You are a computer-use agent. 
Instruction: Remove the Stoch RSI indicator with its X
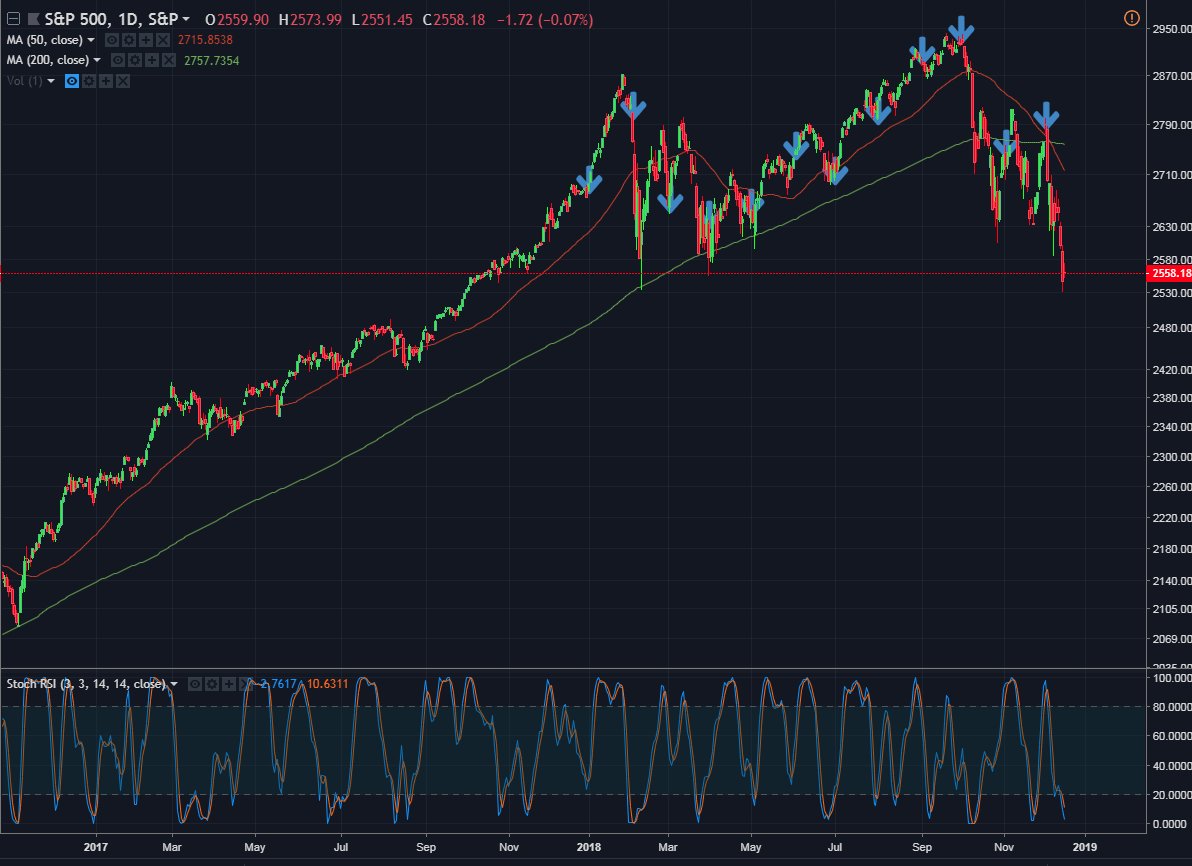[246, 684]
